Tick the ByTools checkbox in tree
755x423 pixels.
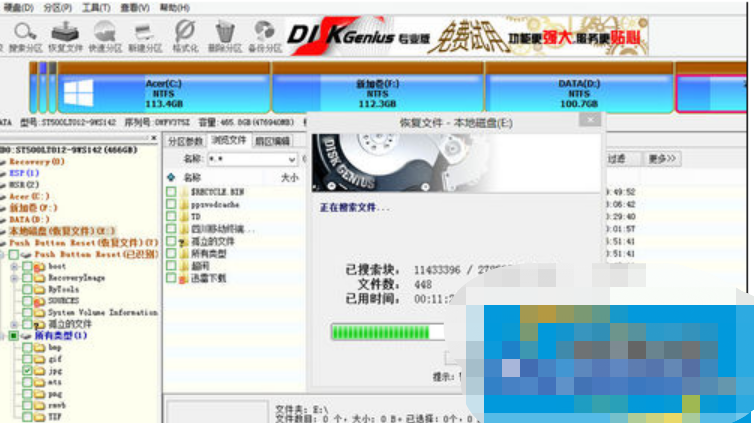(27, 290)
